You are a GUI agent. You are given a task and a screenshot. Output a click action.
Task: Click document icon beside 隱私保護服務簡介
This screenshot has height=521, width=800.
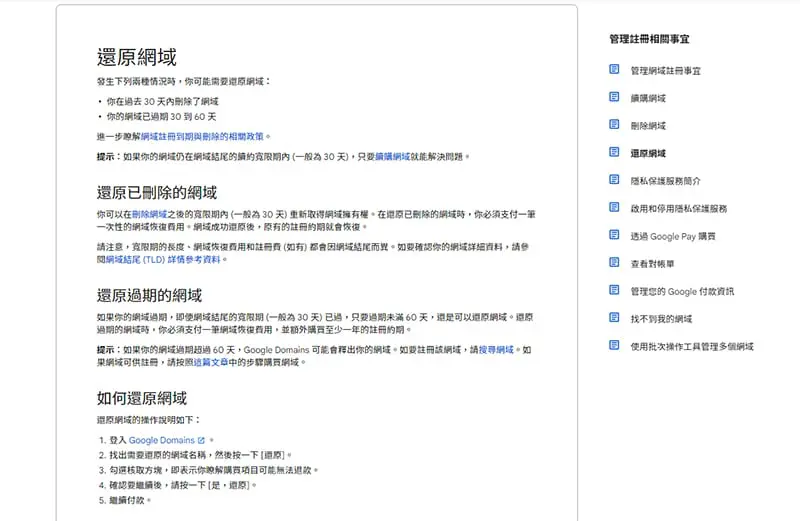pyautogui.click(x=614, y=180)
